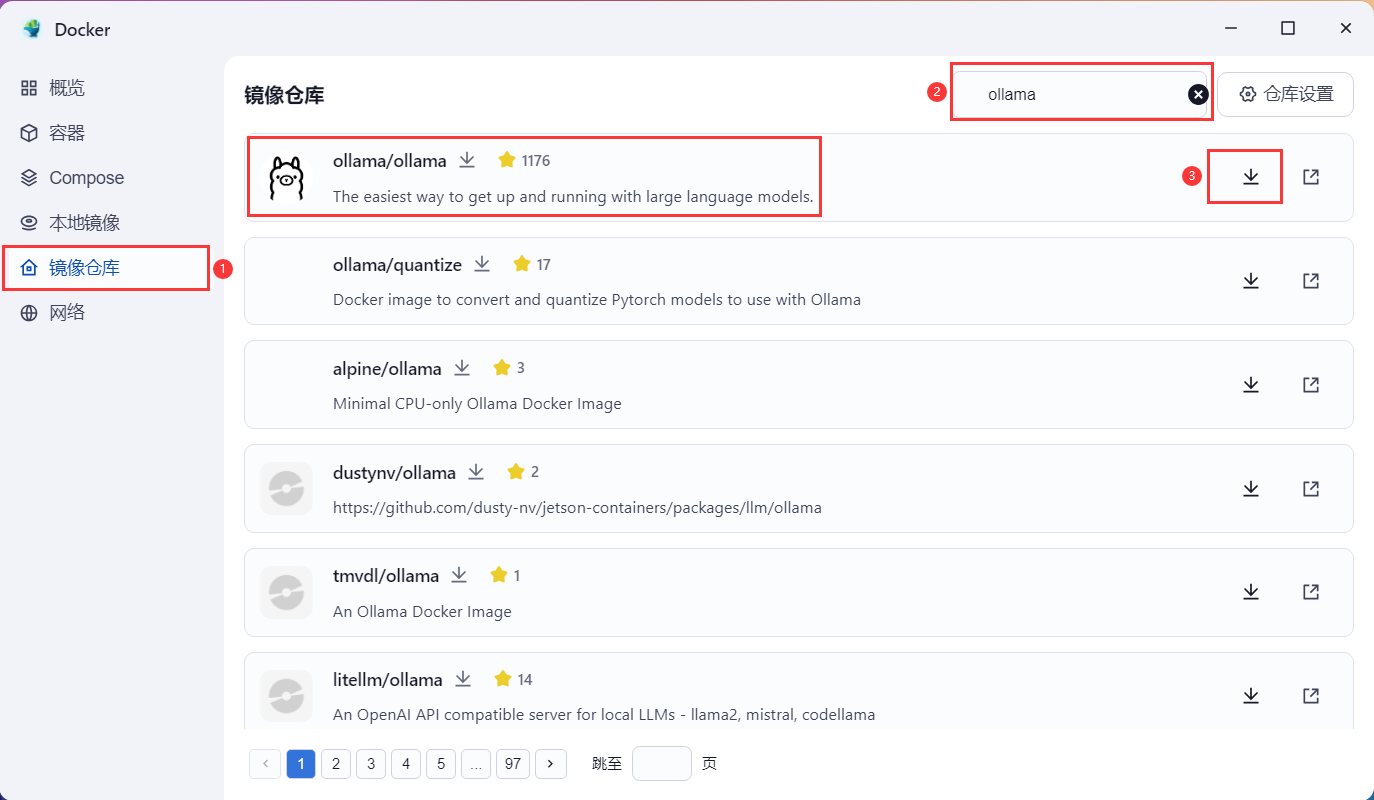Download the tmvdl/ollama image
Viewport: 1374px width, 800px height.
(x=1250, y=592)
